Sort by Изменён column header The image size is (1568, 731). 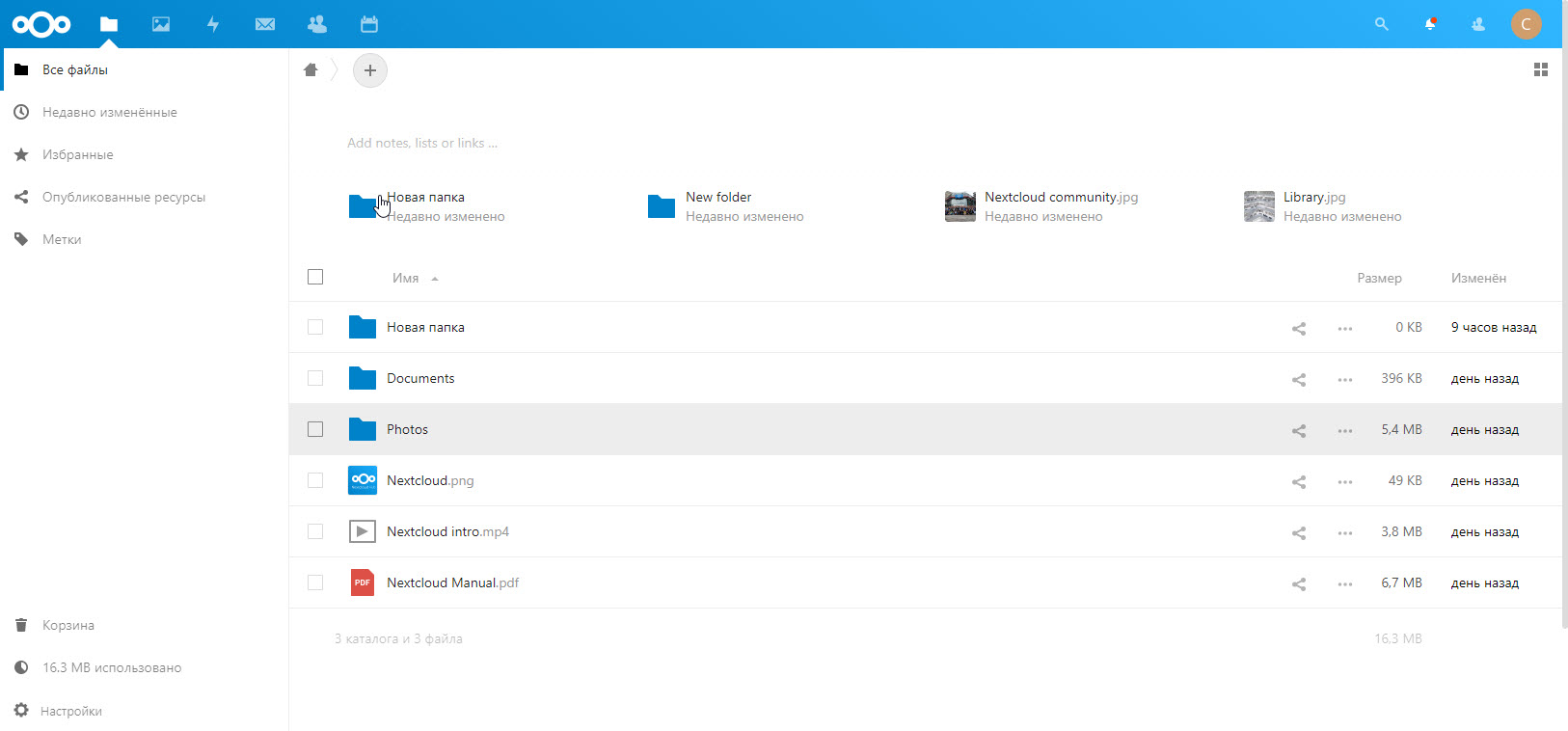(x=1478, y=278)
